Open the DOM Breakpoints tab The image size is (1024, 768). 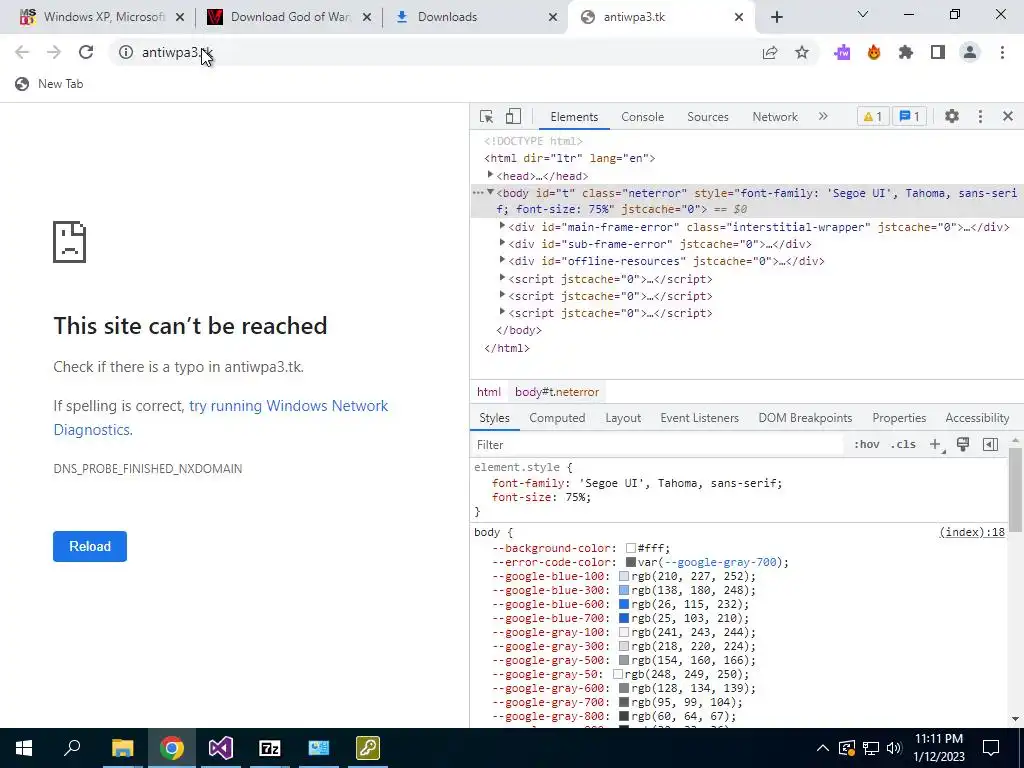pyautogui.click(x=805, y=418)
